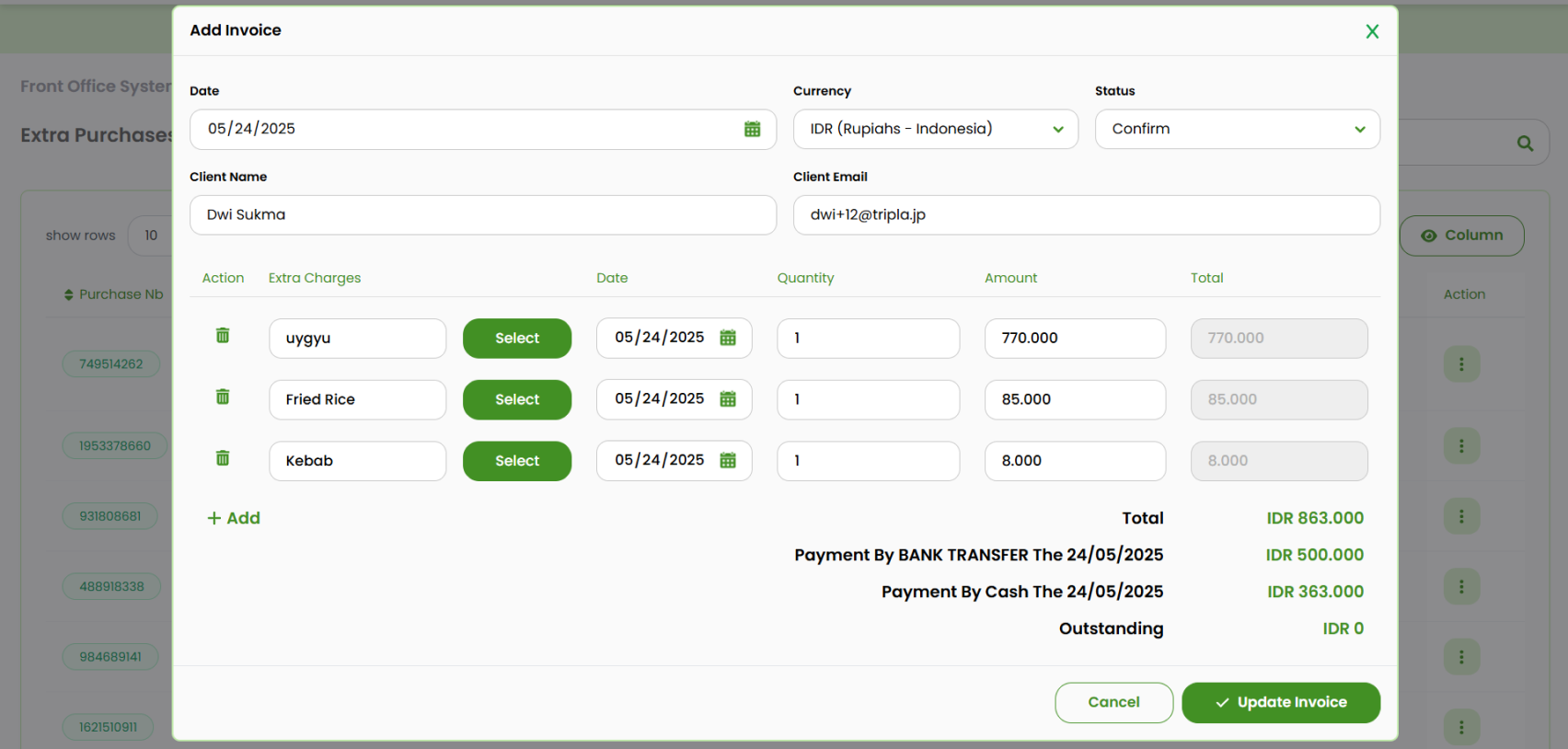Viewport: 1568px width, 749px height.
Task: Click the Quantity column header
Action: click(805, 278)
